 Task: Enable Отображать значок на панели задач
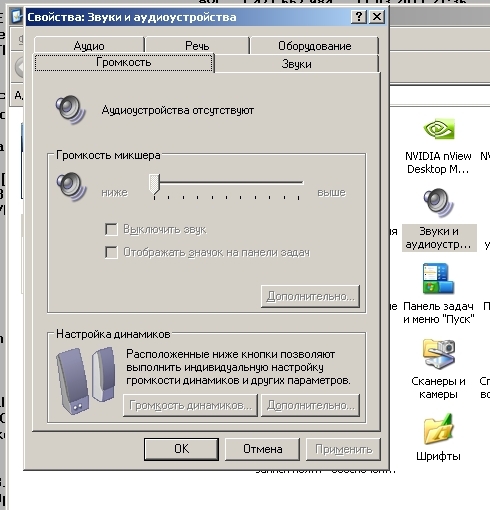click(x=111, y=252)
